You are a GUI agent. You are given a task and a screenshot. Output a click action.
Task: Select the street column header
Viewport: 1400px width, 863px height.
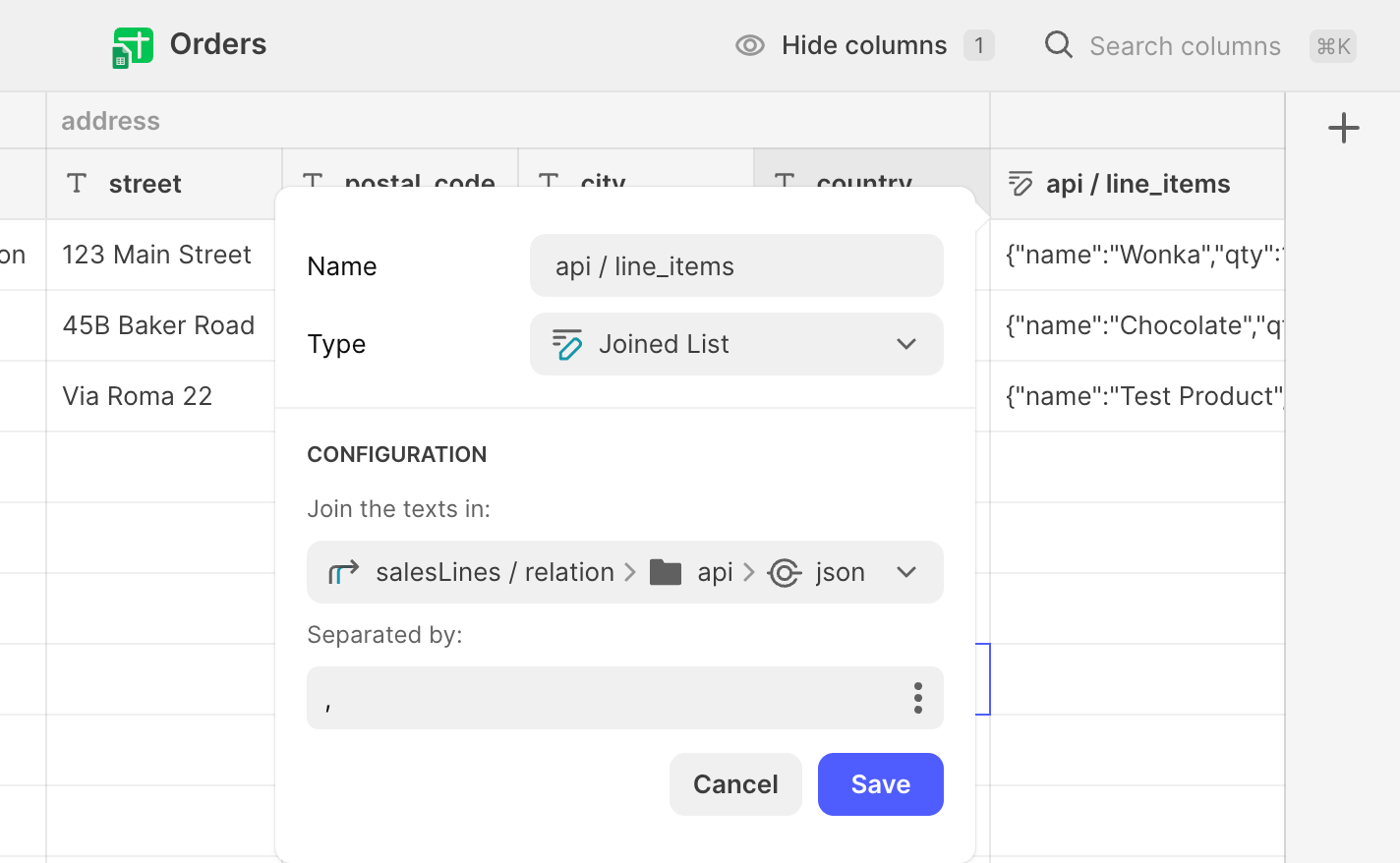point(164,184)
